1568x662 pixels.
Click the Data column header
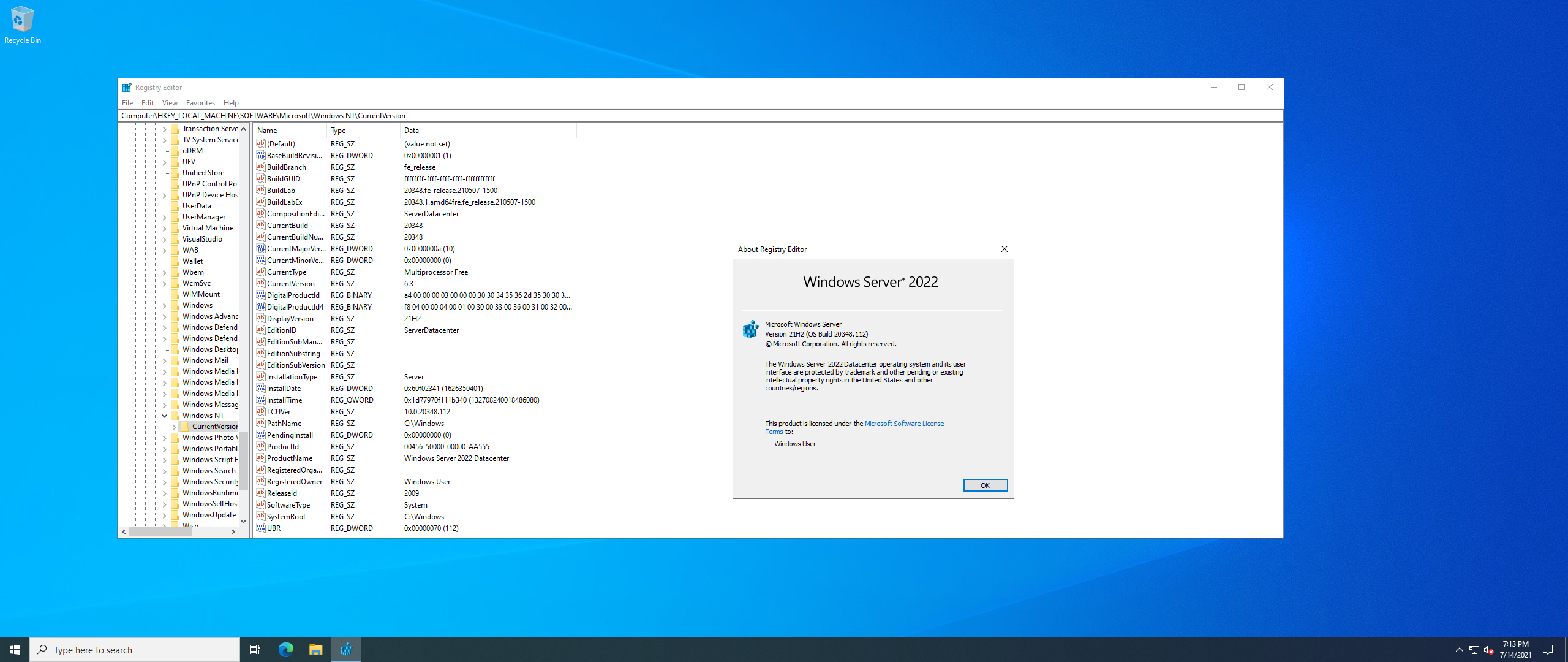pyautogui.click(x=488, y=130)
